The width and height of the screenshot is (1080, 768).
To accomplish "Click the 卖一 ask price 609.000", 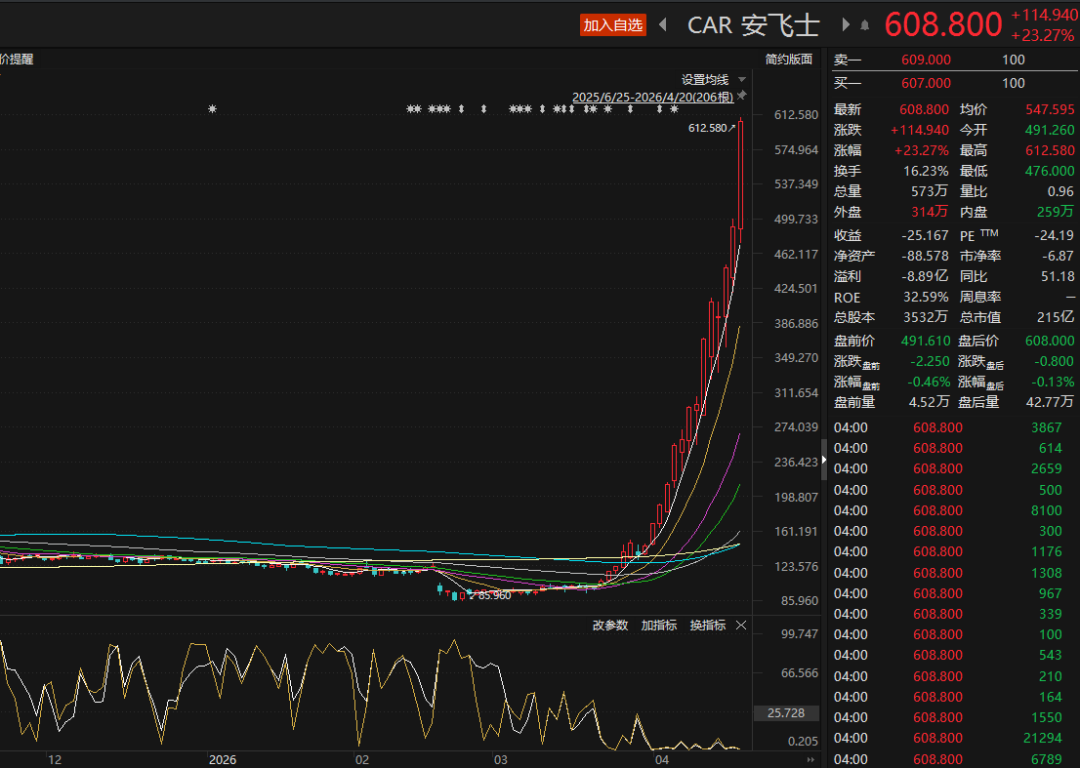I will pyautogui.click(x=925, y=60).
